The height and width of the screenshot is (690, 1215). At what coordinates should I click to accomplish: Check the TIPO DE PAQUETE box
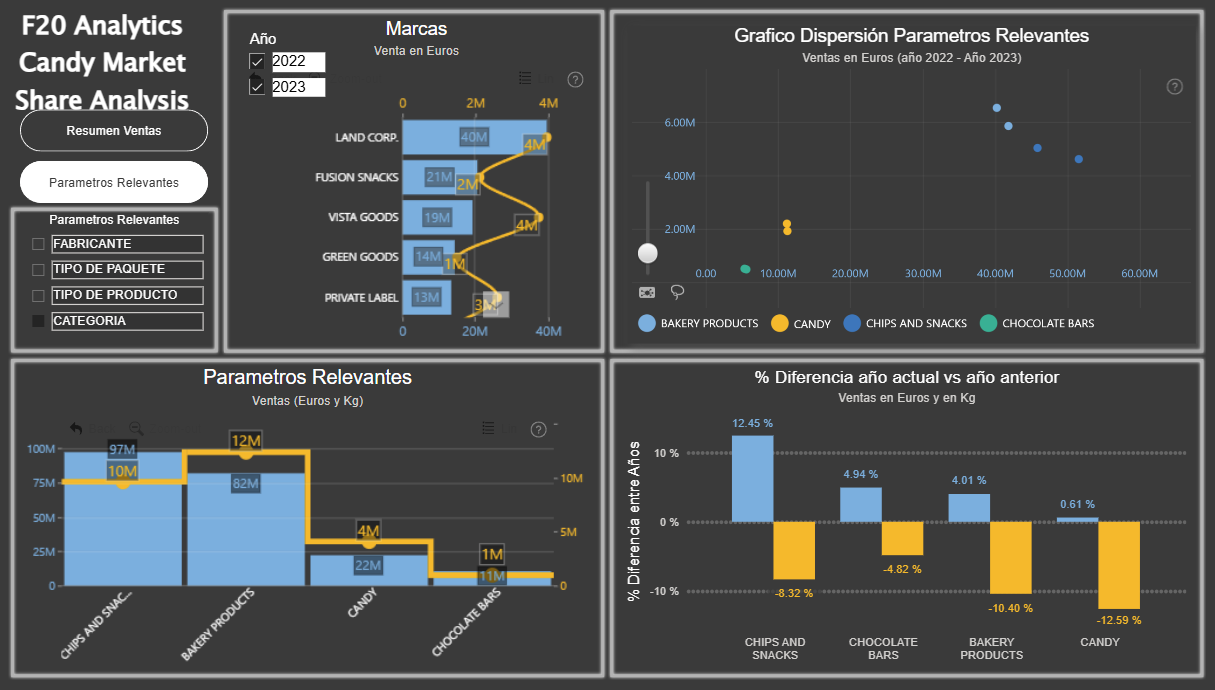pos(38,270)
